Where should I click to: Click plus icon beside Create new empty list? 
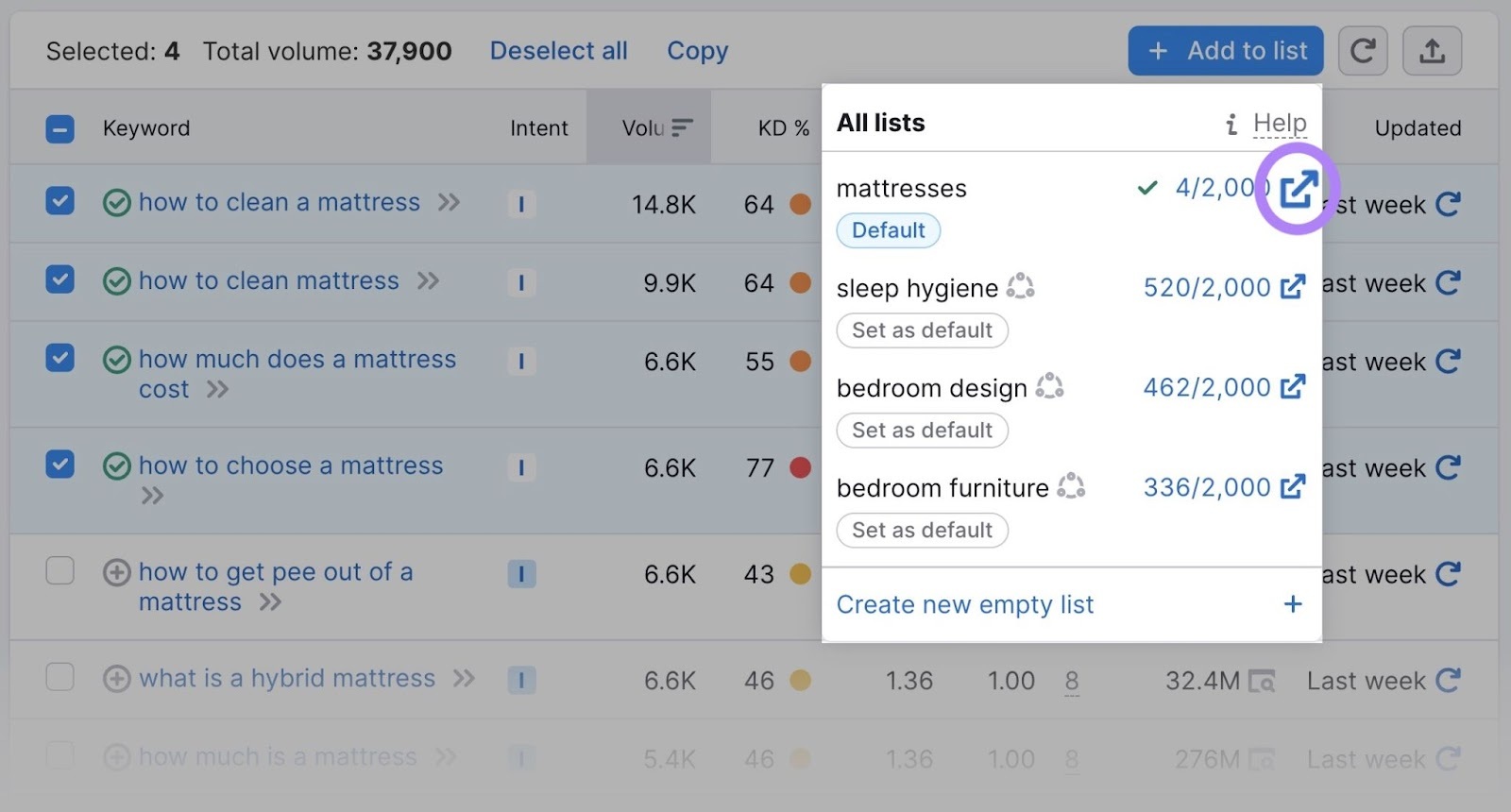pyautogui.click(x=1293, y=604)
